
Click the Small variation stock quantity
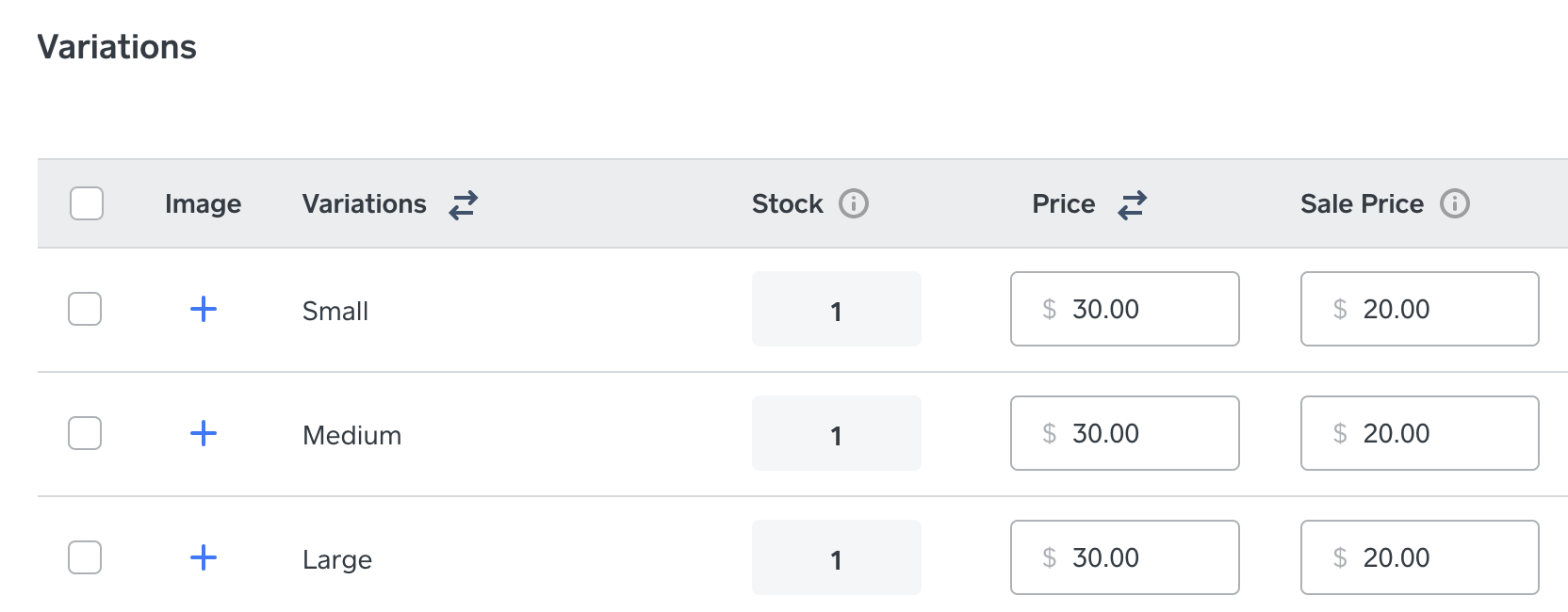[836, 310]
